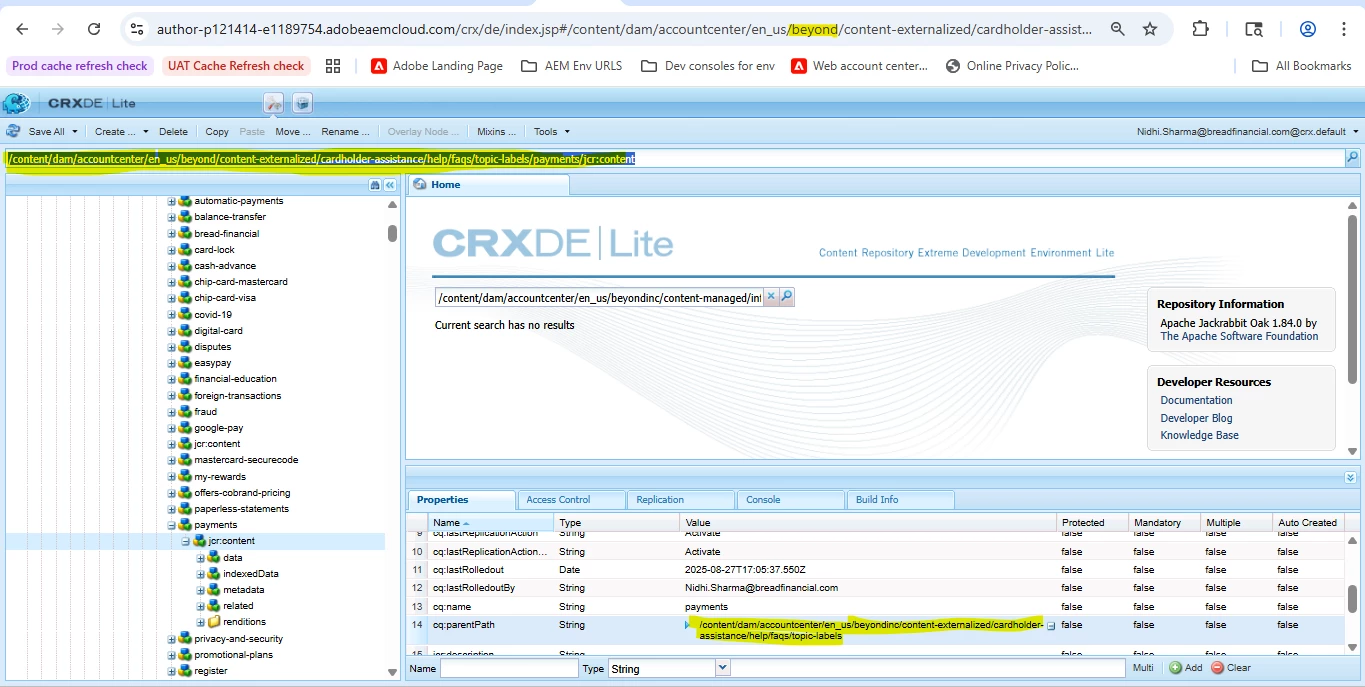
Task: Click the tree panel vertical scrollbar thumb
Action: click(x=393, y=233)
